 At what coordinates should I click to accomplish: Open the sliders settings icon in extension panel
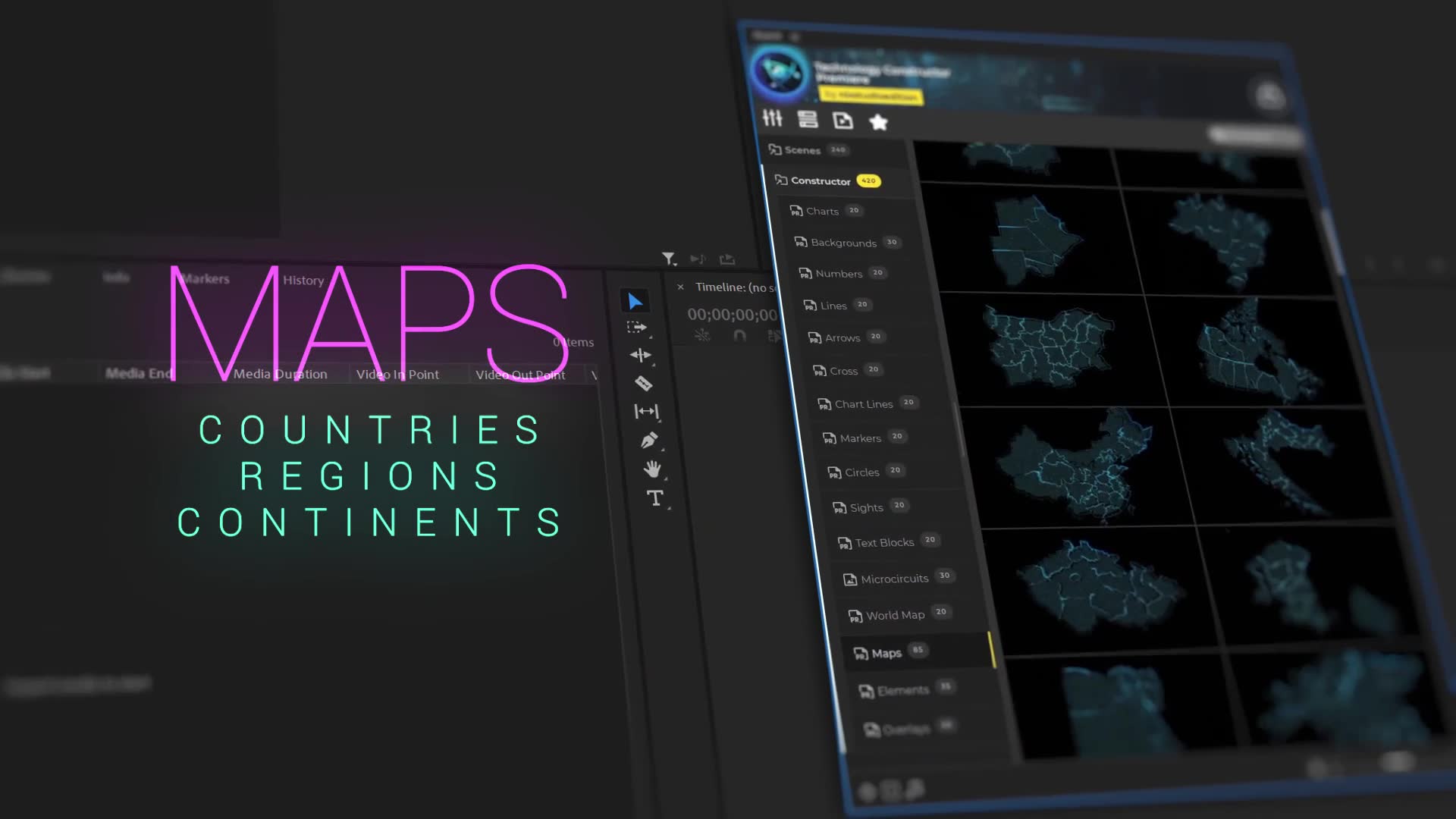(x=772, y=118)
